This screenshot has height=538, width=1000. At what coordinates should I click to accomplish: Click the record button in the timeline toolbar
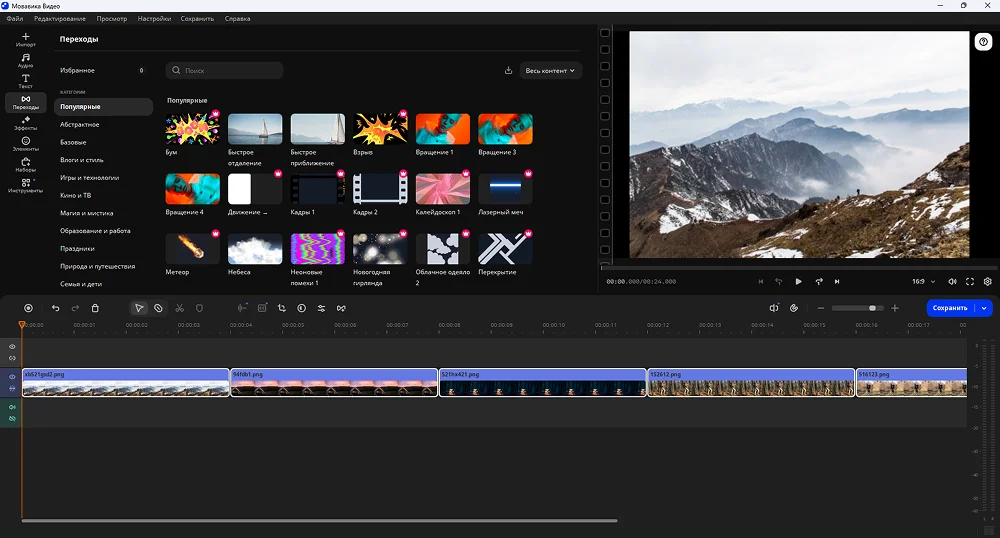[28, 308]
